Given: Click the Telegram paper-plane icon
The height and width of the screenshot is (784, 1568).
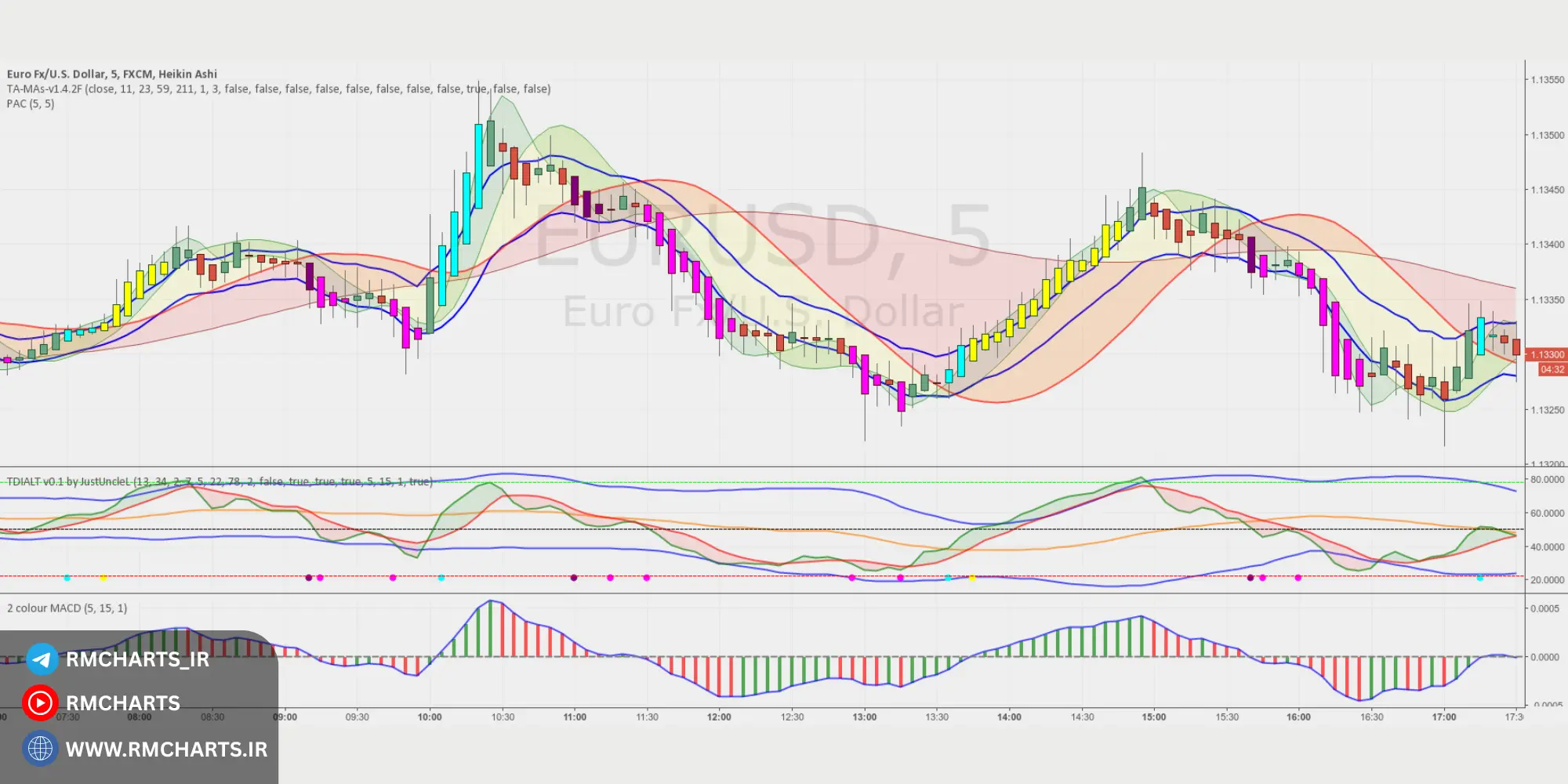Looking at the screenshot, I should point(42,659).
